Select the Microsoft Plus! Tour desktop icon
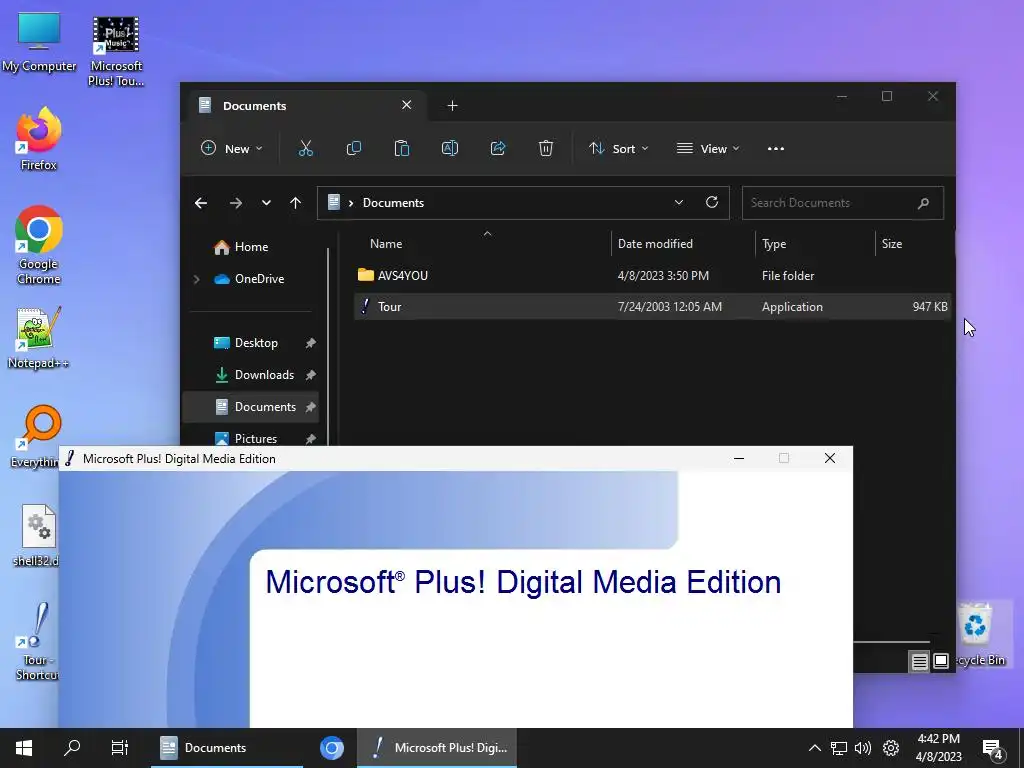Image resolution: width=1024 pixels, height=768 pixels. [x=116, y=51]
